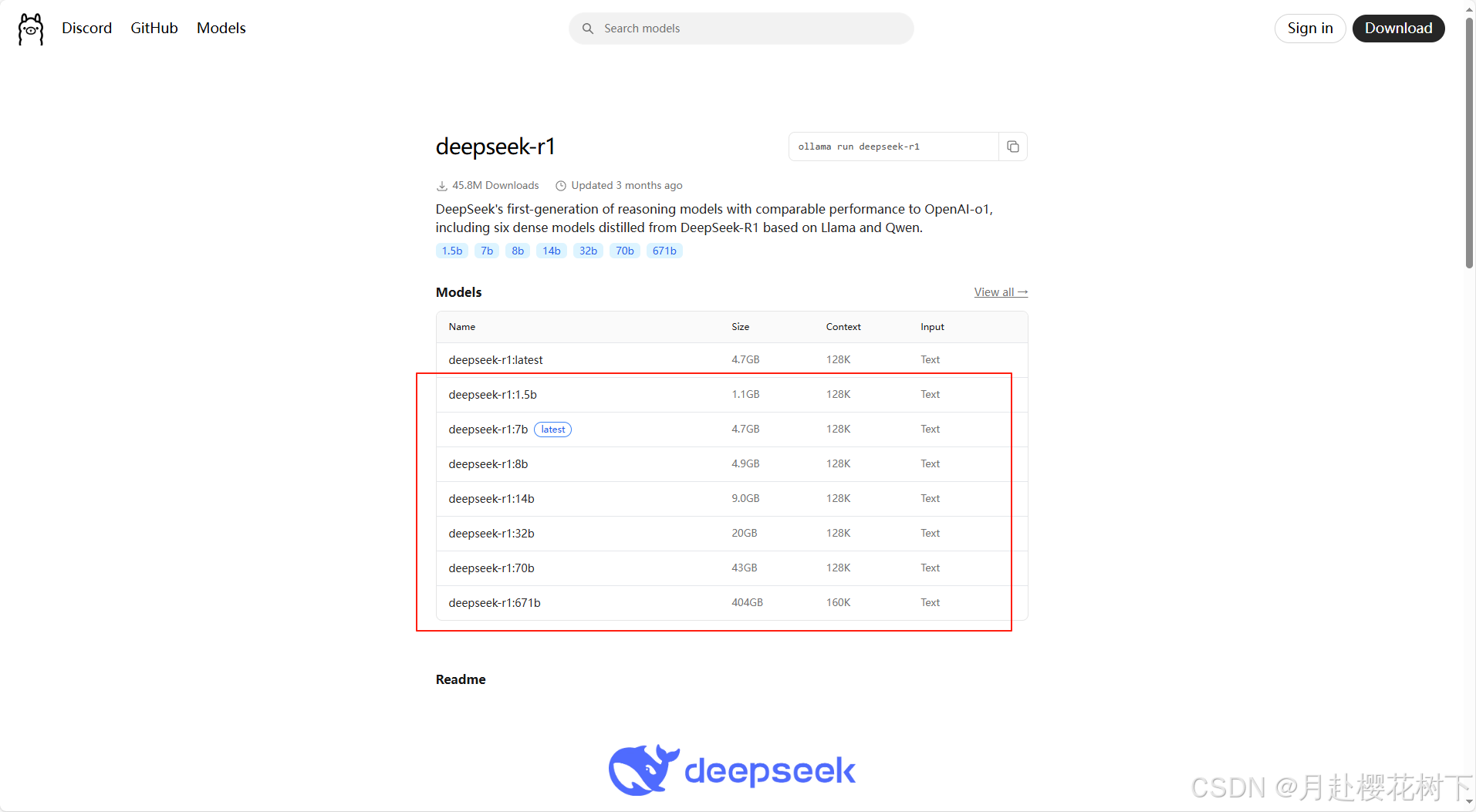Click the Readme heading
This screenshot has width=1476, height=812.
click(461, 679)
